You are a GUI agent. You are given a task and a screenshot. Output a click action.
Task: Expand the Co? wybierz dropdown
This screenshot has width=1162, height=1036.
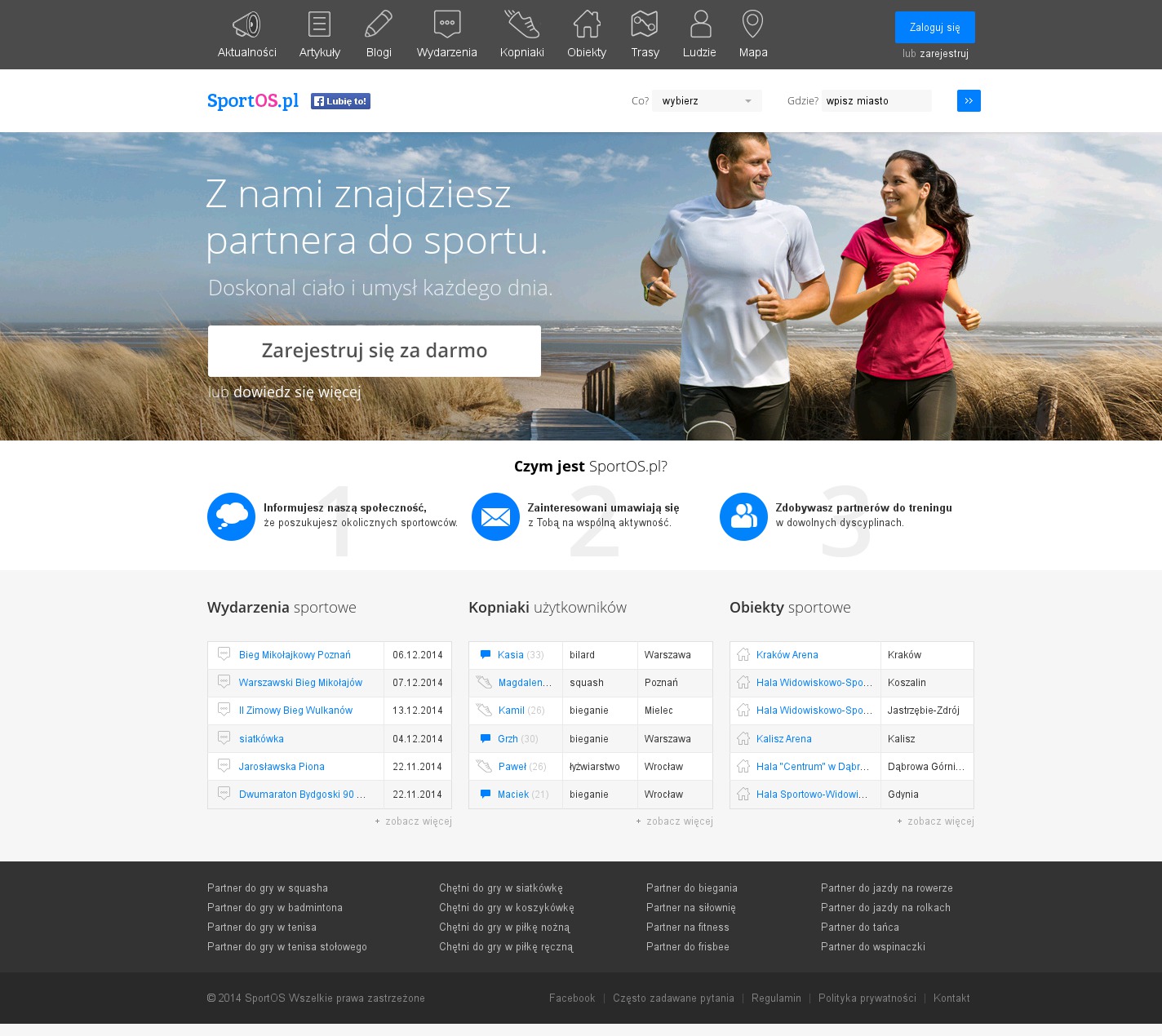pyautogui.click(x=707, y=101)
